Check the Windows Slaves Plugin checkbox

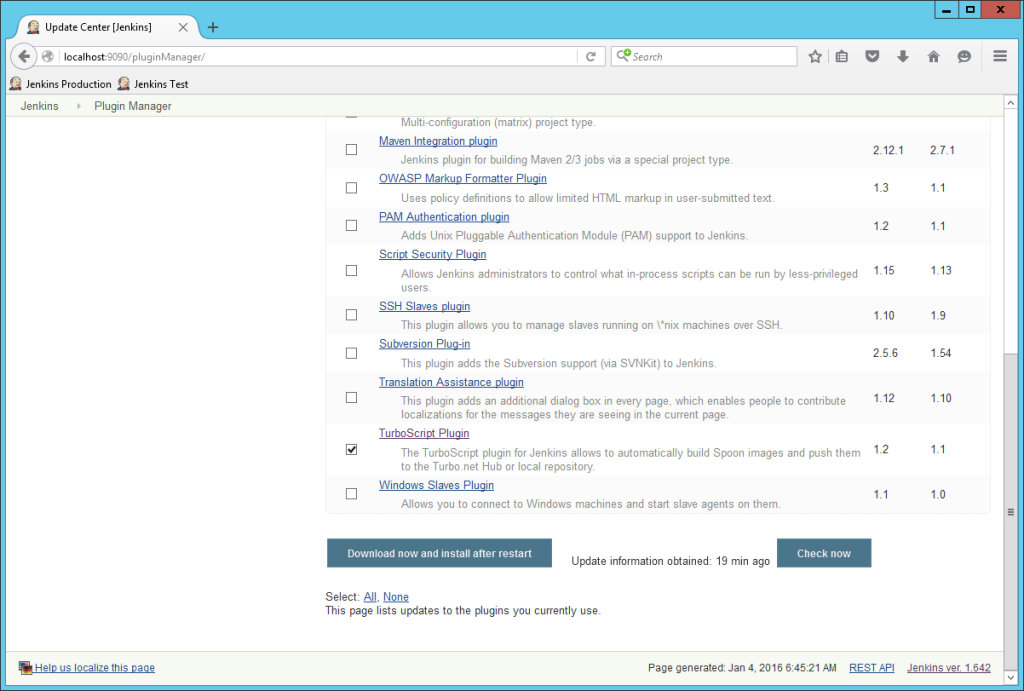point(351,493)
